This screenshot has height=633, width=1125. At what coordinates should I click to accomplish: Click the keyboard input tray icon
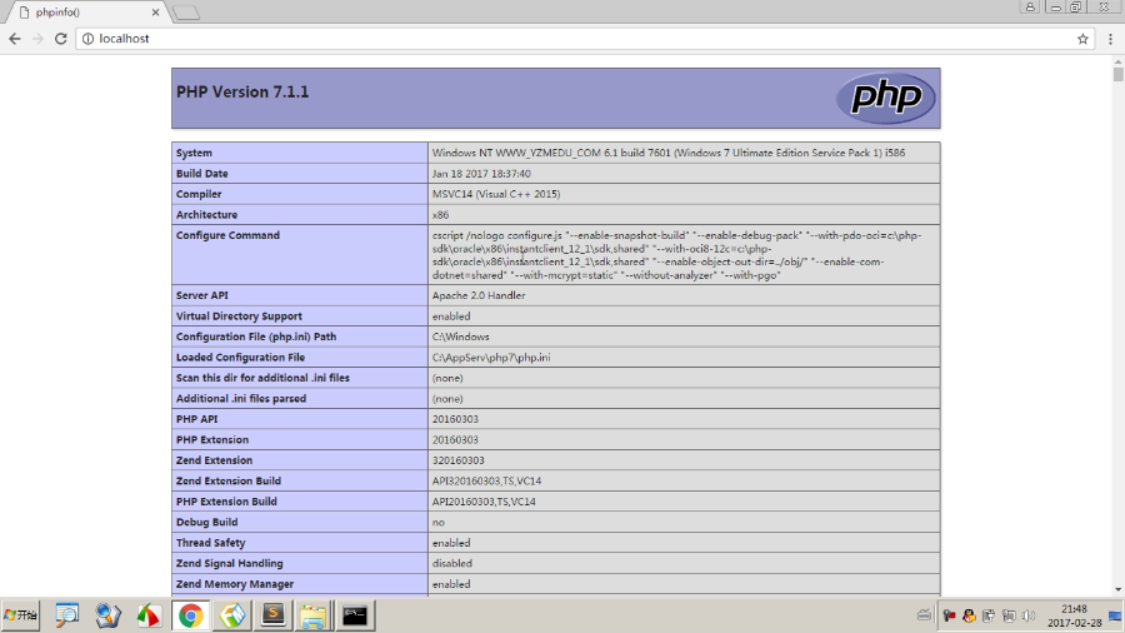[924, 615]
